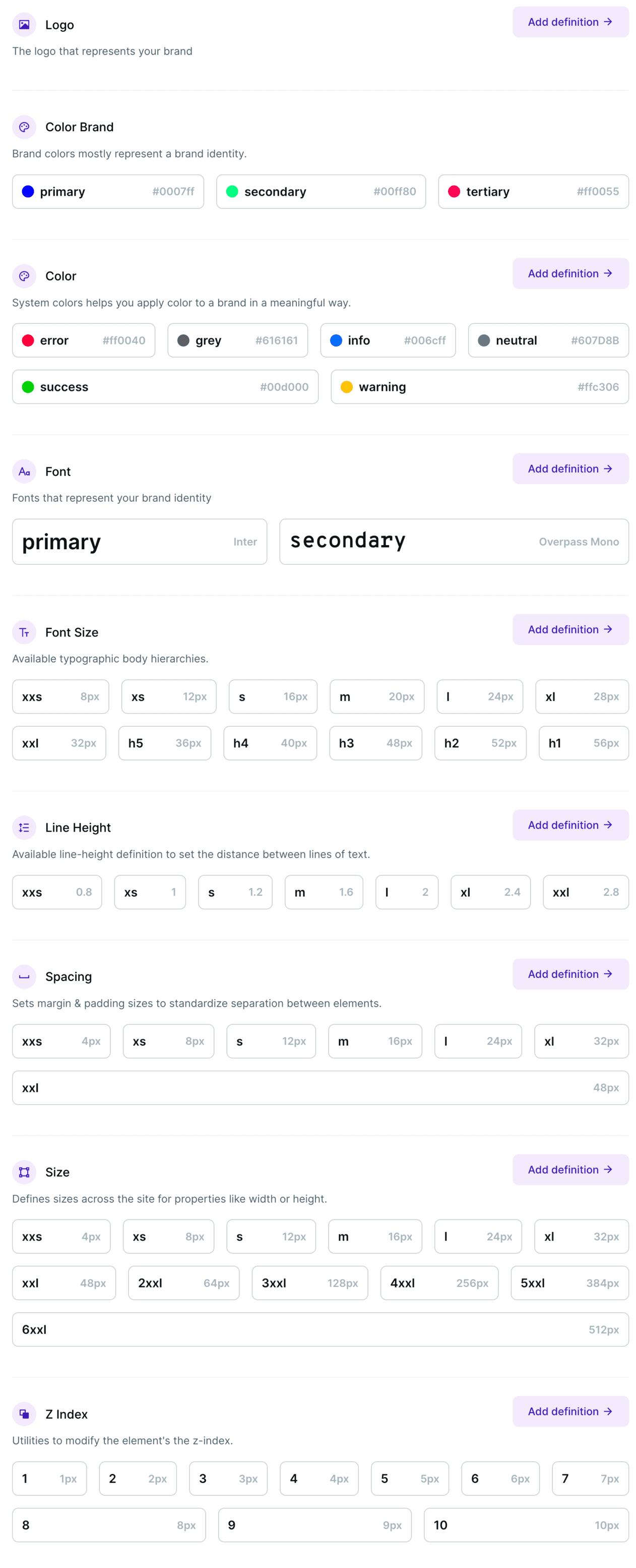
Task: Click the Spacing section icon
Action: click(x=24, y=976)
